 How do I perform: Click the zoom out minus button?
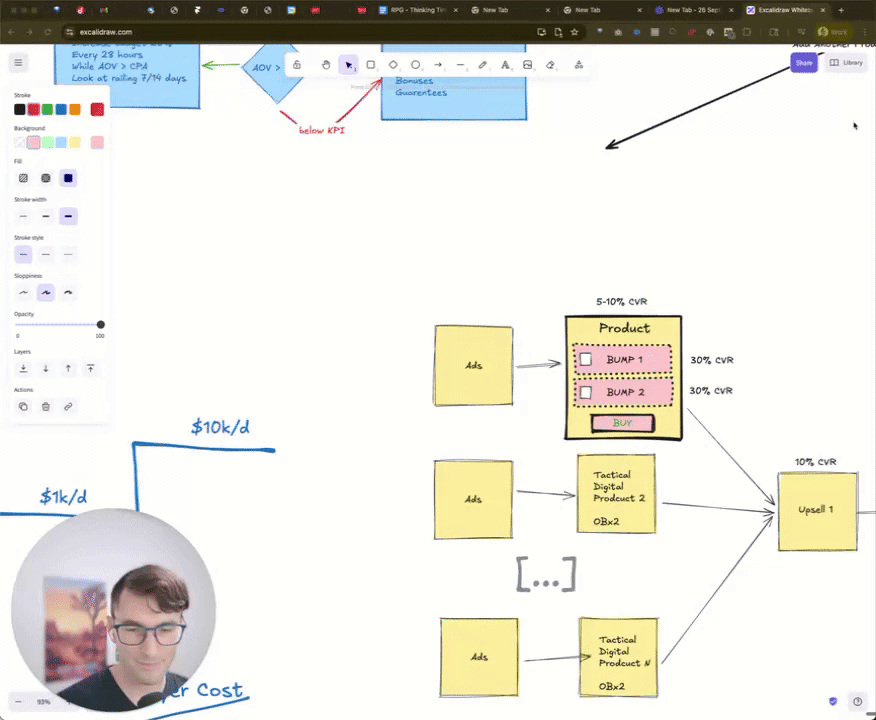pyautogui.click(x=18, y=702)
